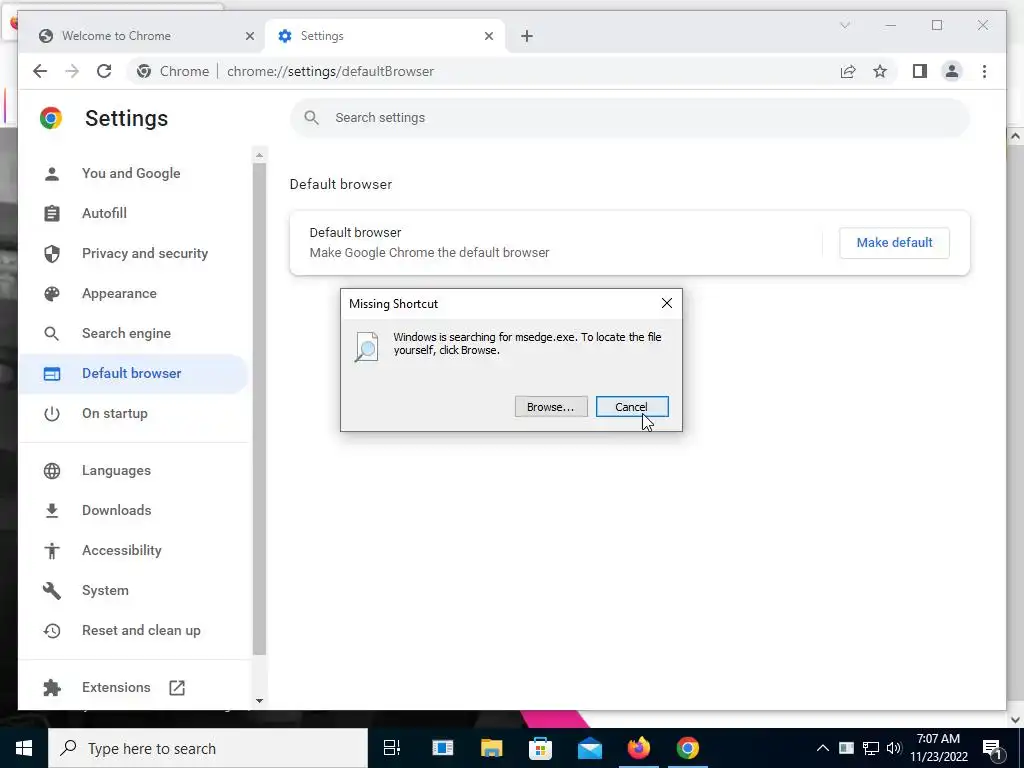Select Default browser in the sidebar
The image size is (1024, 768).
[133, 374]
